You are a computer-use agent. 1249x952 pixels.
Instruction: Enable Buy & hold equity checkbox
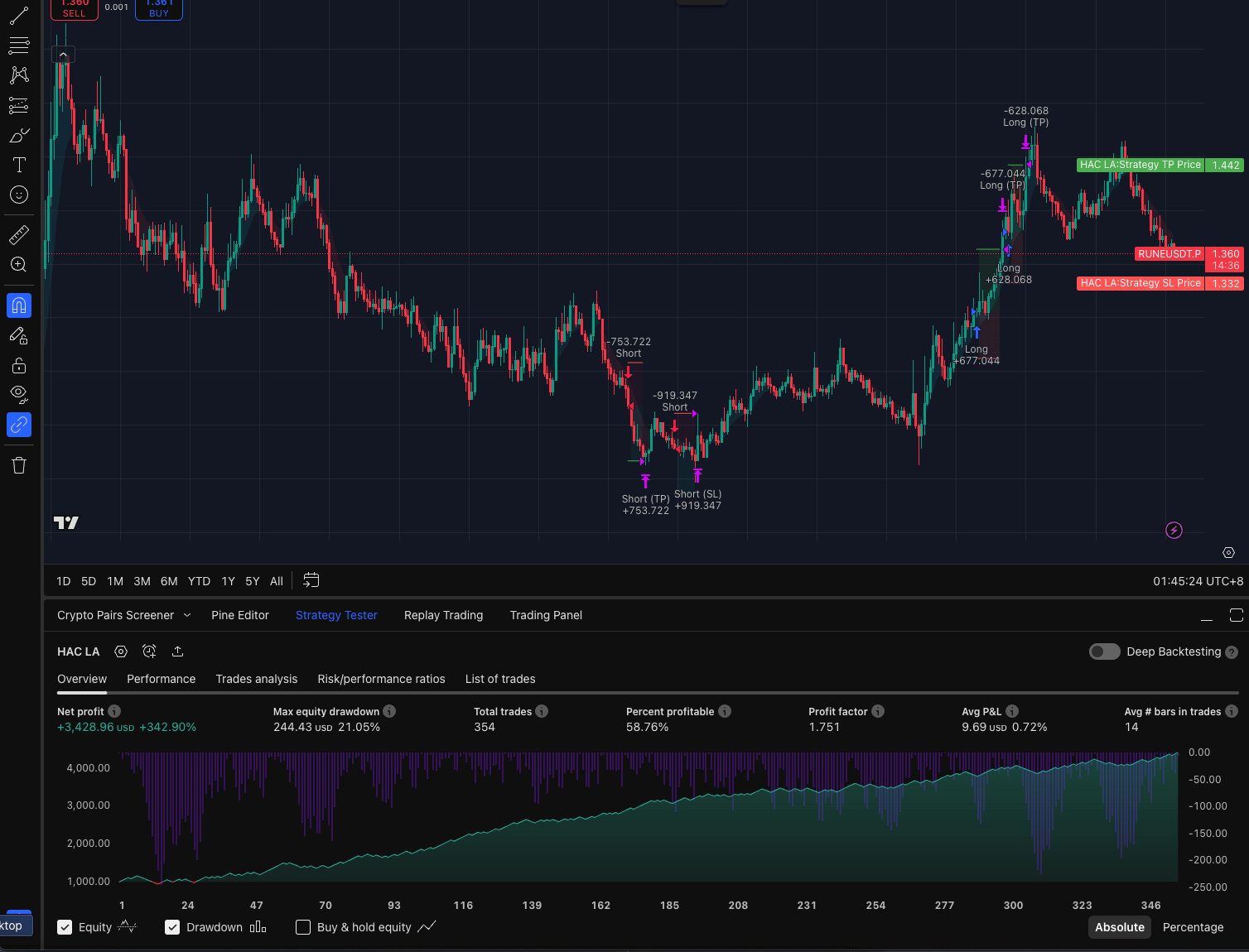coord(303,927)
